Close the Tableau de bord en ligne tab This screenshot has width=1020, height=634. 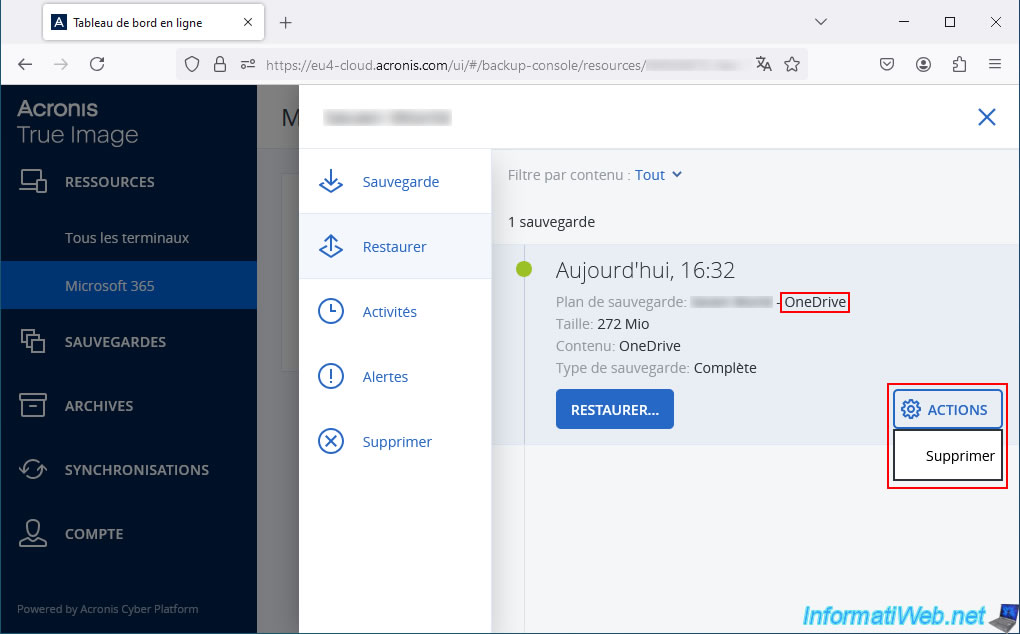pos(248,23)
